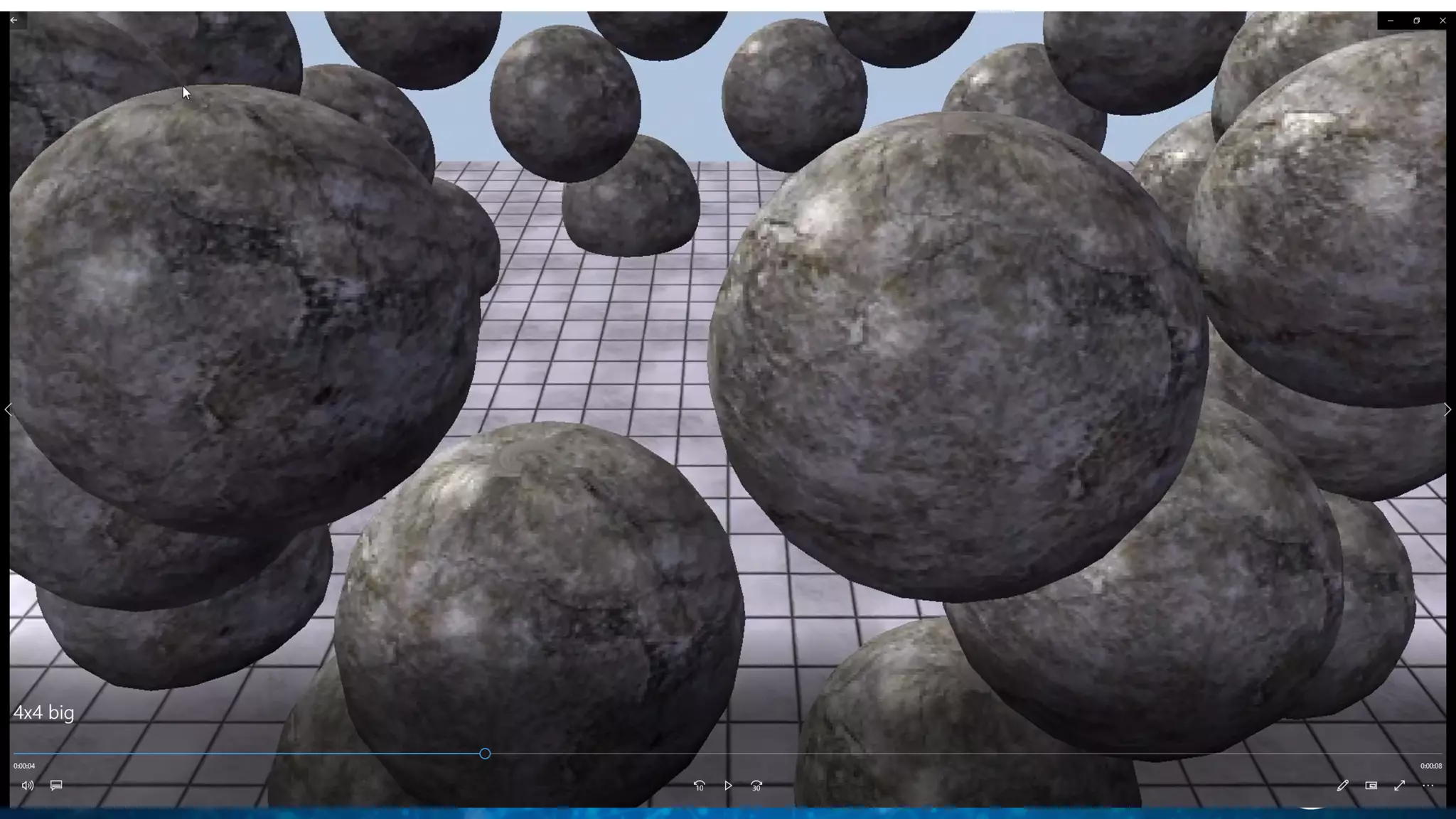The height and width of the screenshot is (819, 1456).
Task: Open the three-dots more options menu
Action: (x=1428, y=786)
